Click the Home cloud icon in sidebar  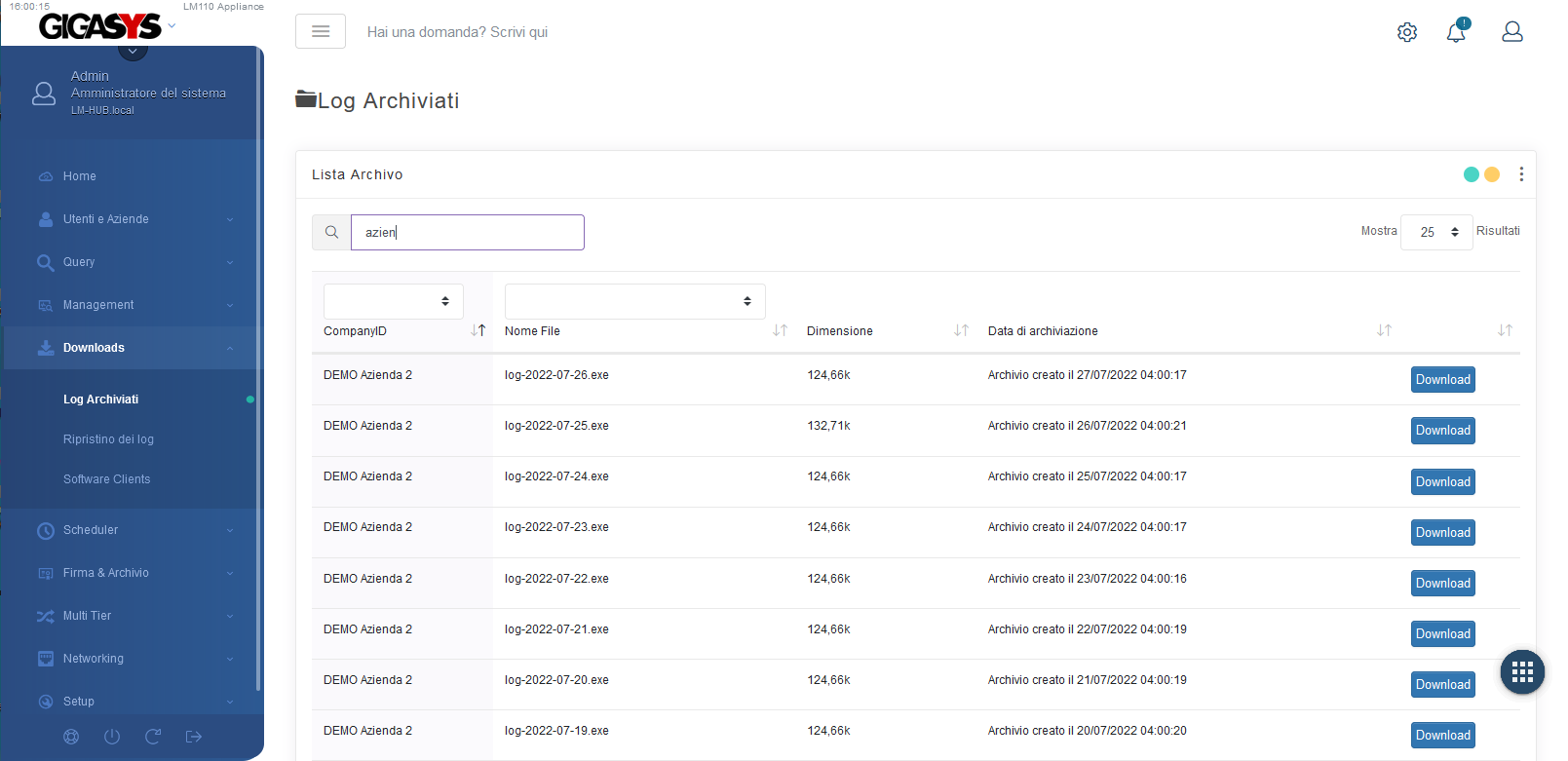tap(46, 176)
